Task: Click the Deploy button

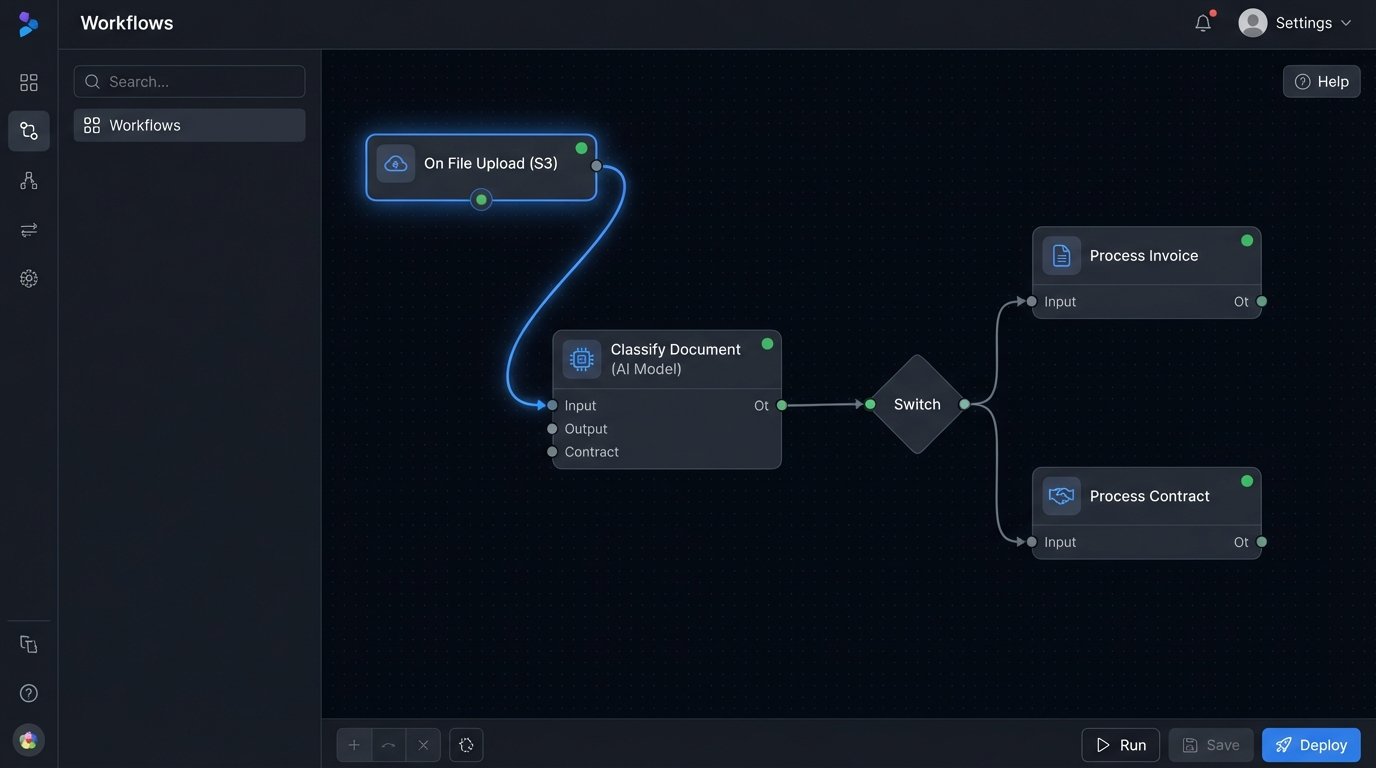Action: pyautogui.click(x=1311, y=745)
